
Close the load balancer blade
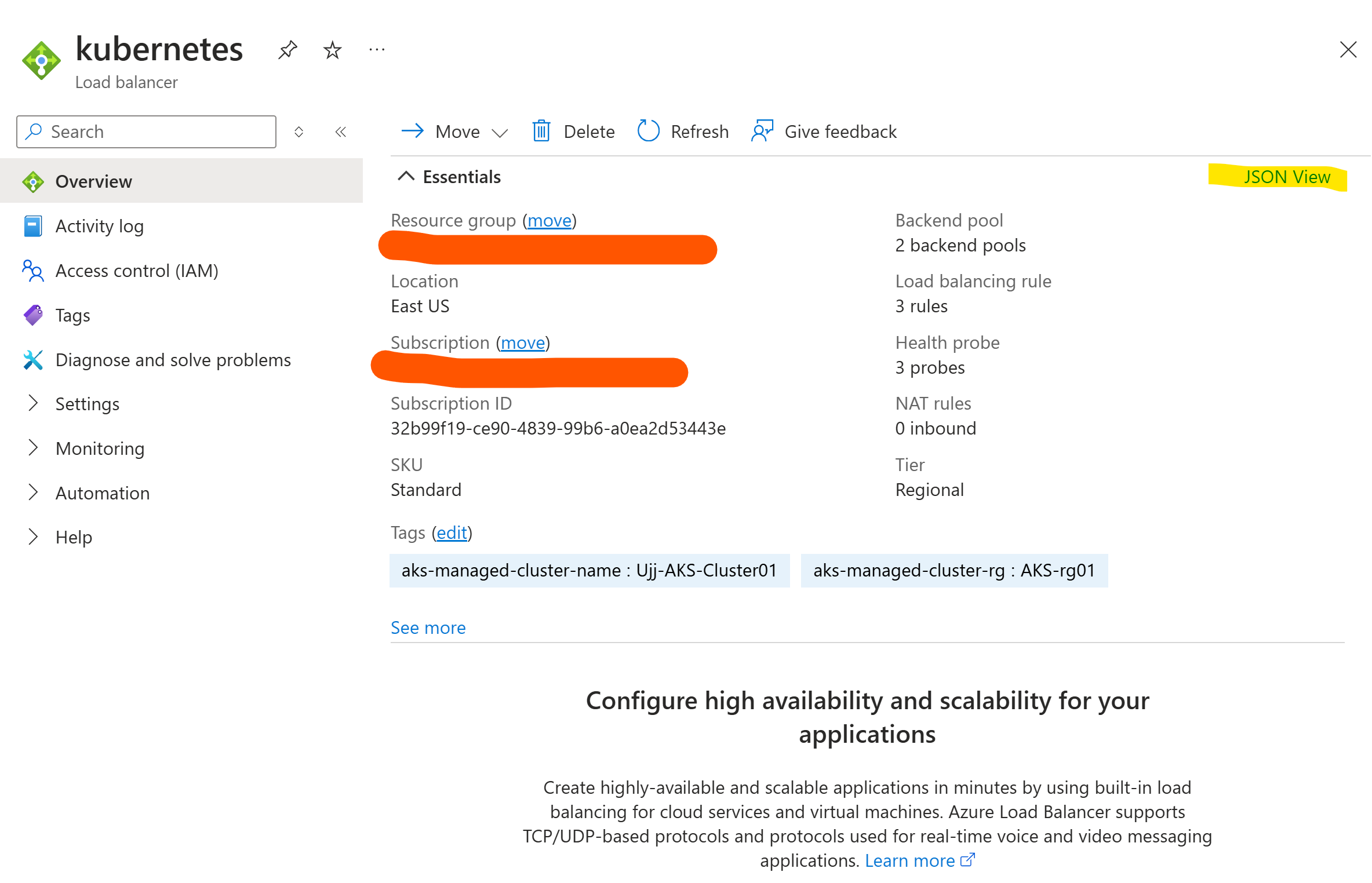pos(1348,50)
